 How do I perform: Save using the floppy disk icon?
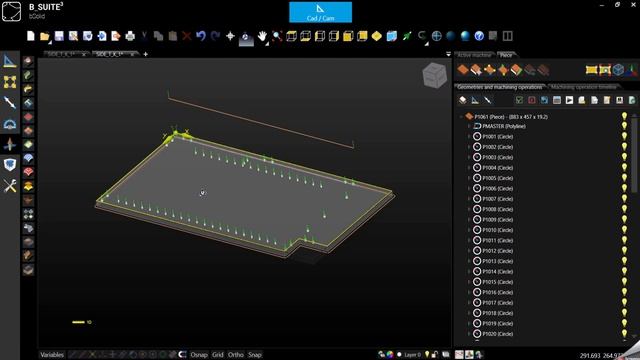point(59,36)
